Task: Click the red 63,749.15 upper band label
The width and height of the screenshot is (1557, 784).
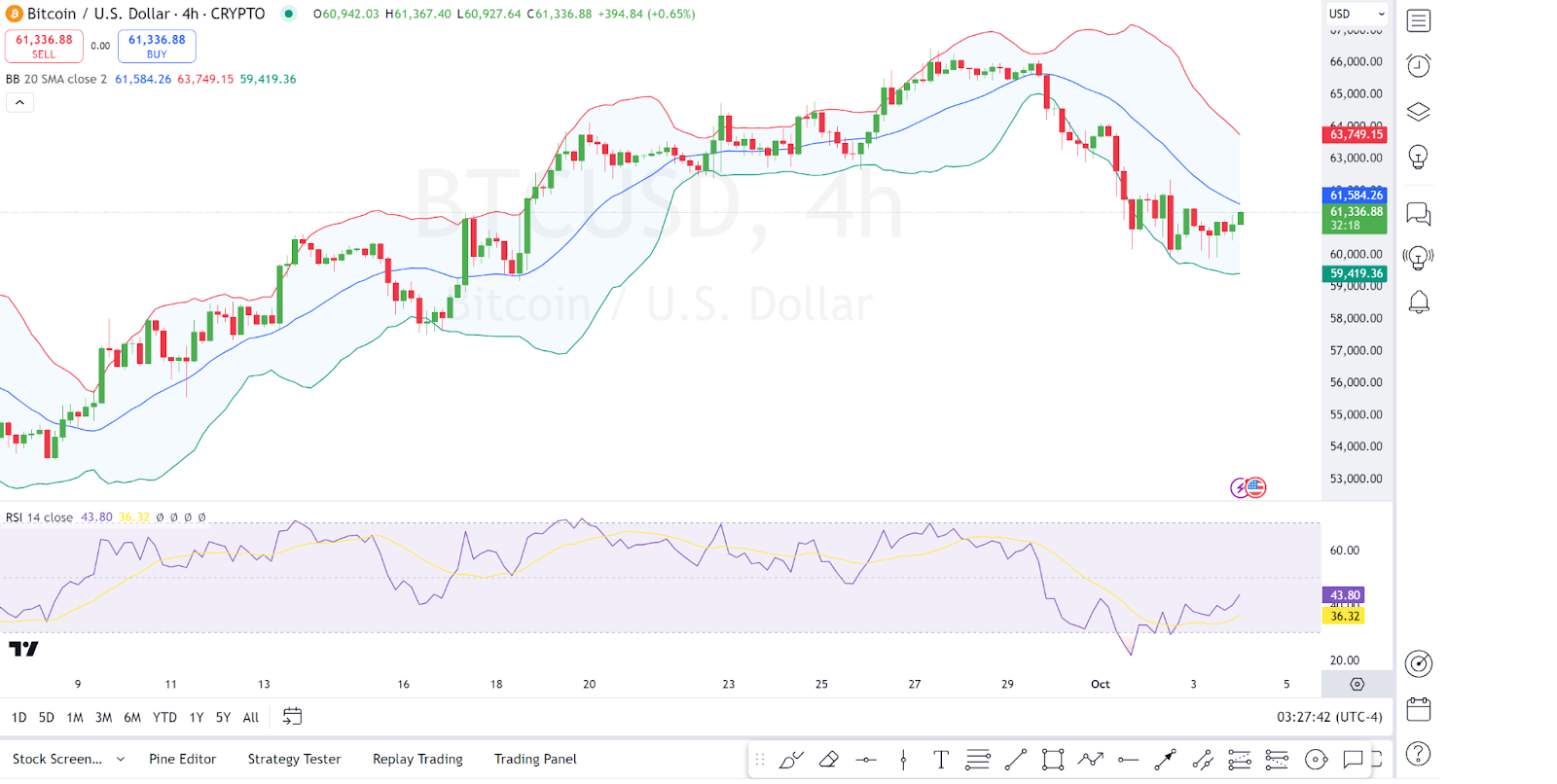Action: click(1355, 134)
